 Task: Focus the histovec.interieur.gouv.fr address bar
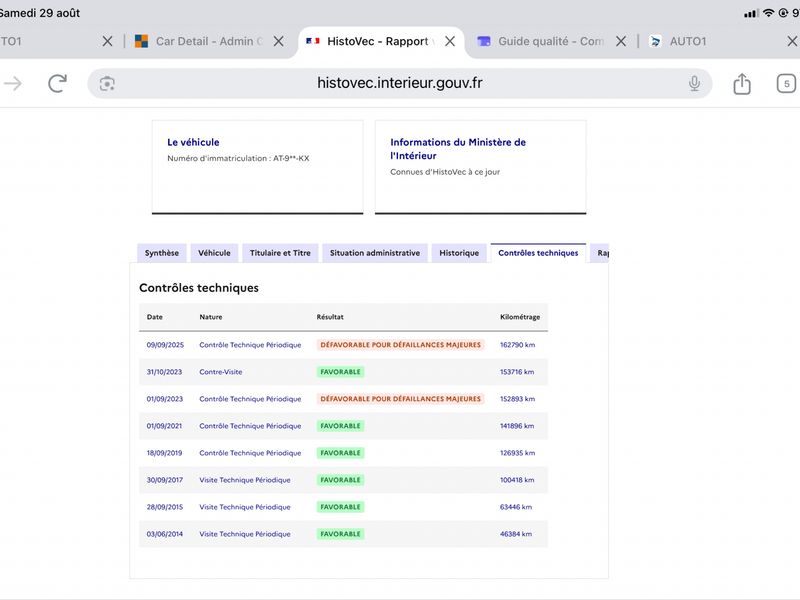(x=399, y=83)
